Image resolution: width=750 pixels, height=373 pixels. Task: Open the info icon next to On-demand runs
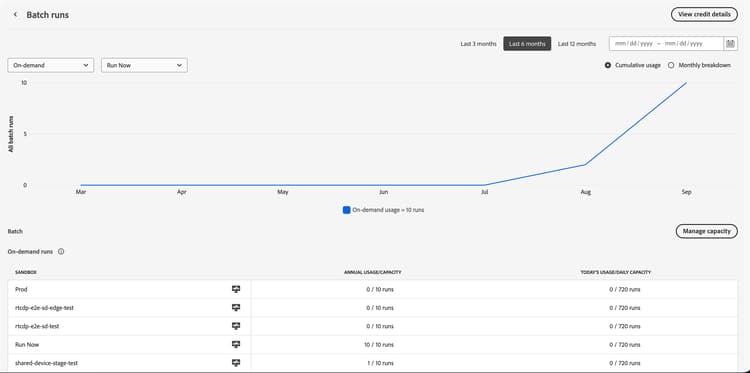(x=61, y=251)
